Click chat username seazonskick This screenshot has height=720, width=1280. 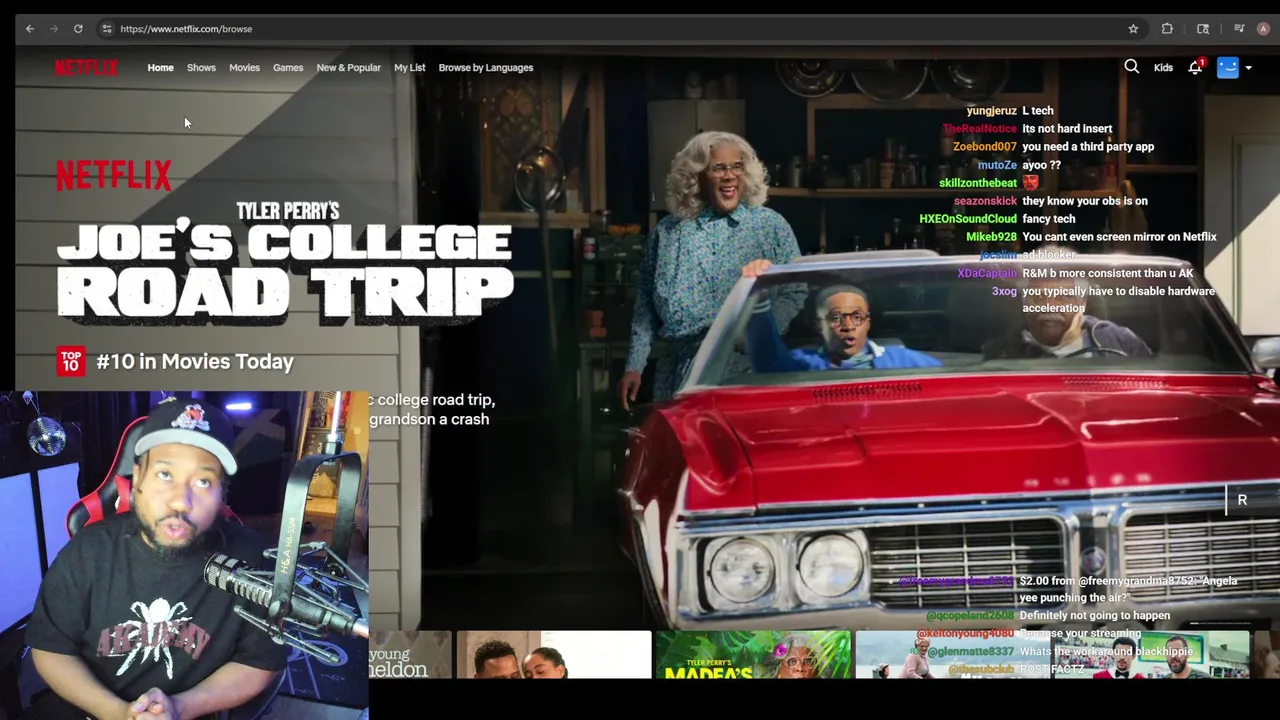click(x=985, y=201)
